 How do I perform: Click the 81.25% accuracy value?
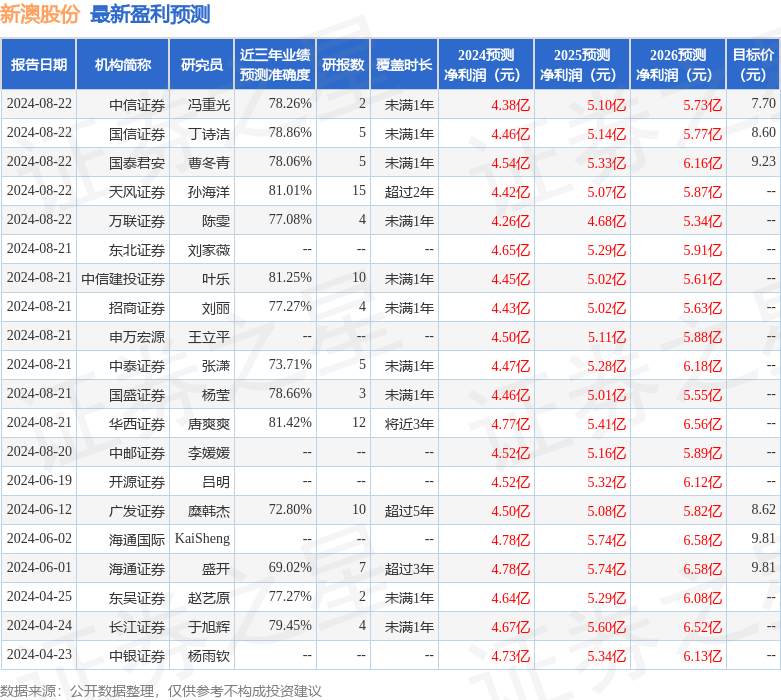(290, 277)
